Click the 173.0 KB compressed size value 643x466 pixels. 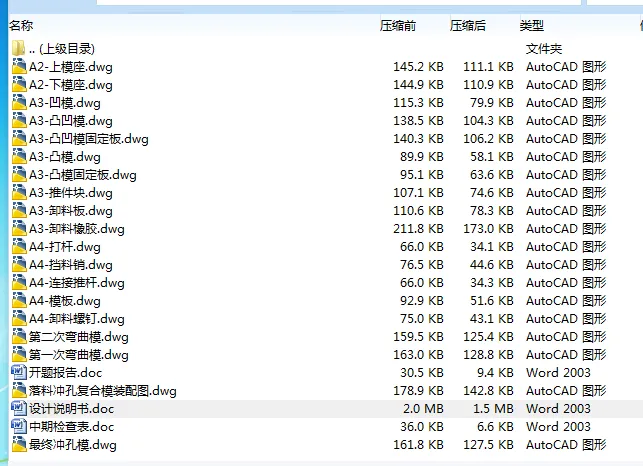pyautogui.click(x=488, y=229)
